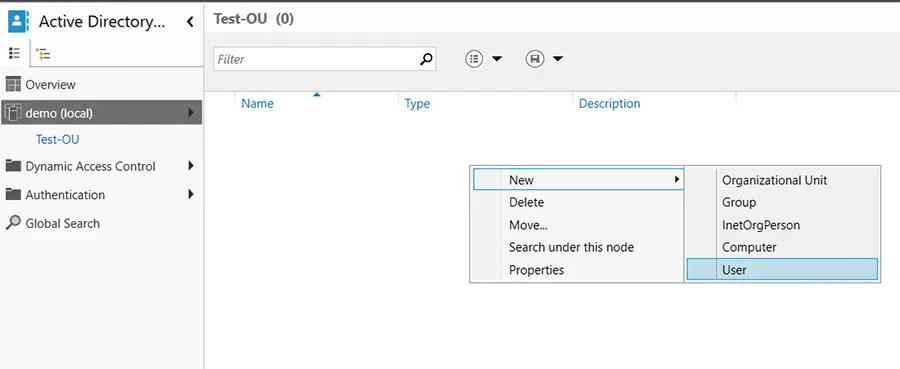This screenshot has width=900, height=369.
Task: Click the Dynamic Access Control folder icon
Action: click(13, 166)
